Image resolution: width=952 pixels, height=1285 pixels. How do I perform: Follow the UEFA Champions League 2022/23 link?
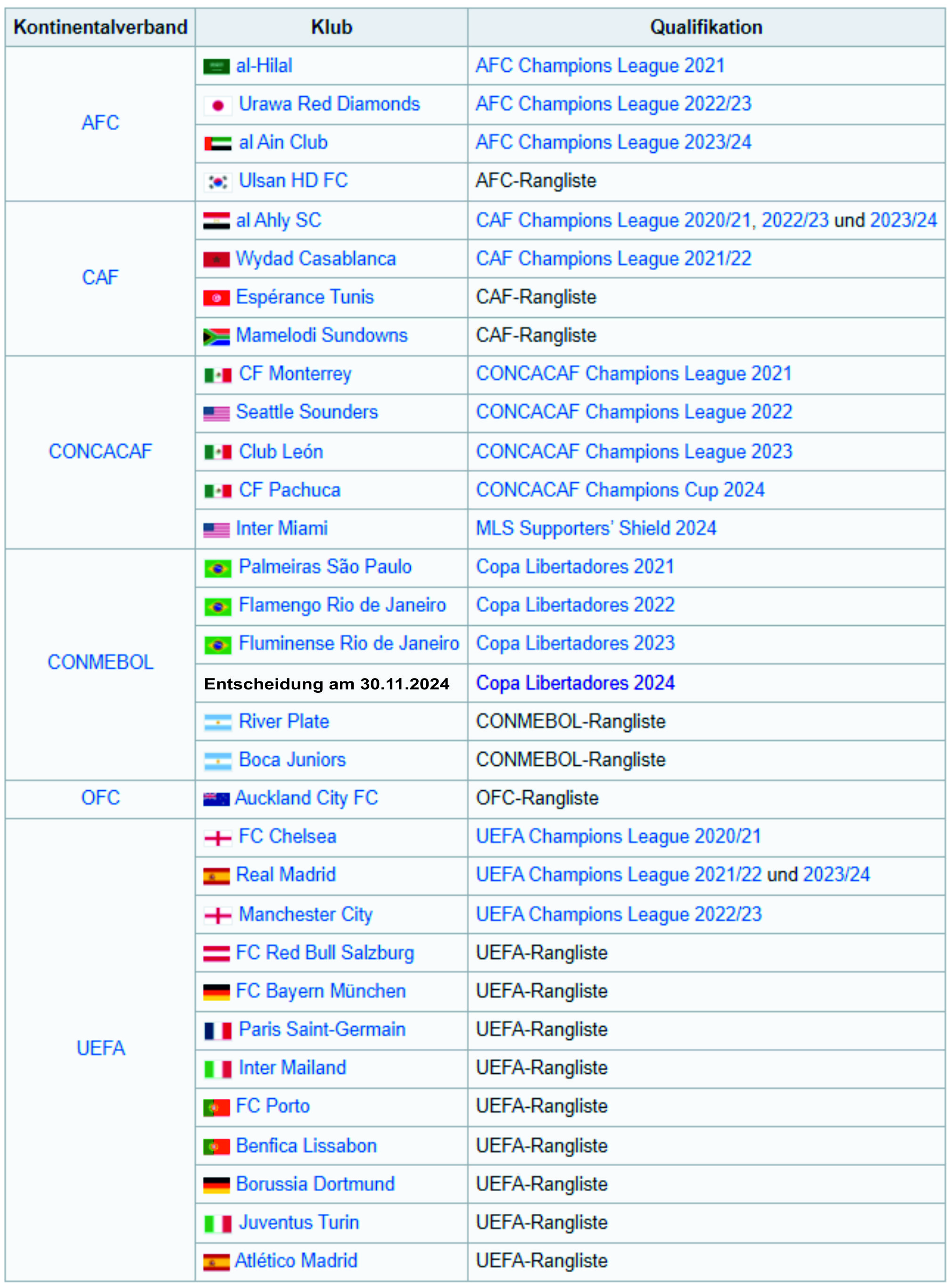click(x=619, y=914)
